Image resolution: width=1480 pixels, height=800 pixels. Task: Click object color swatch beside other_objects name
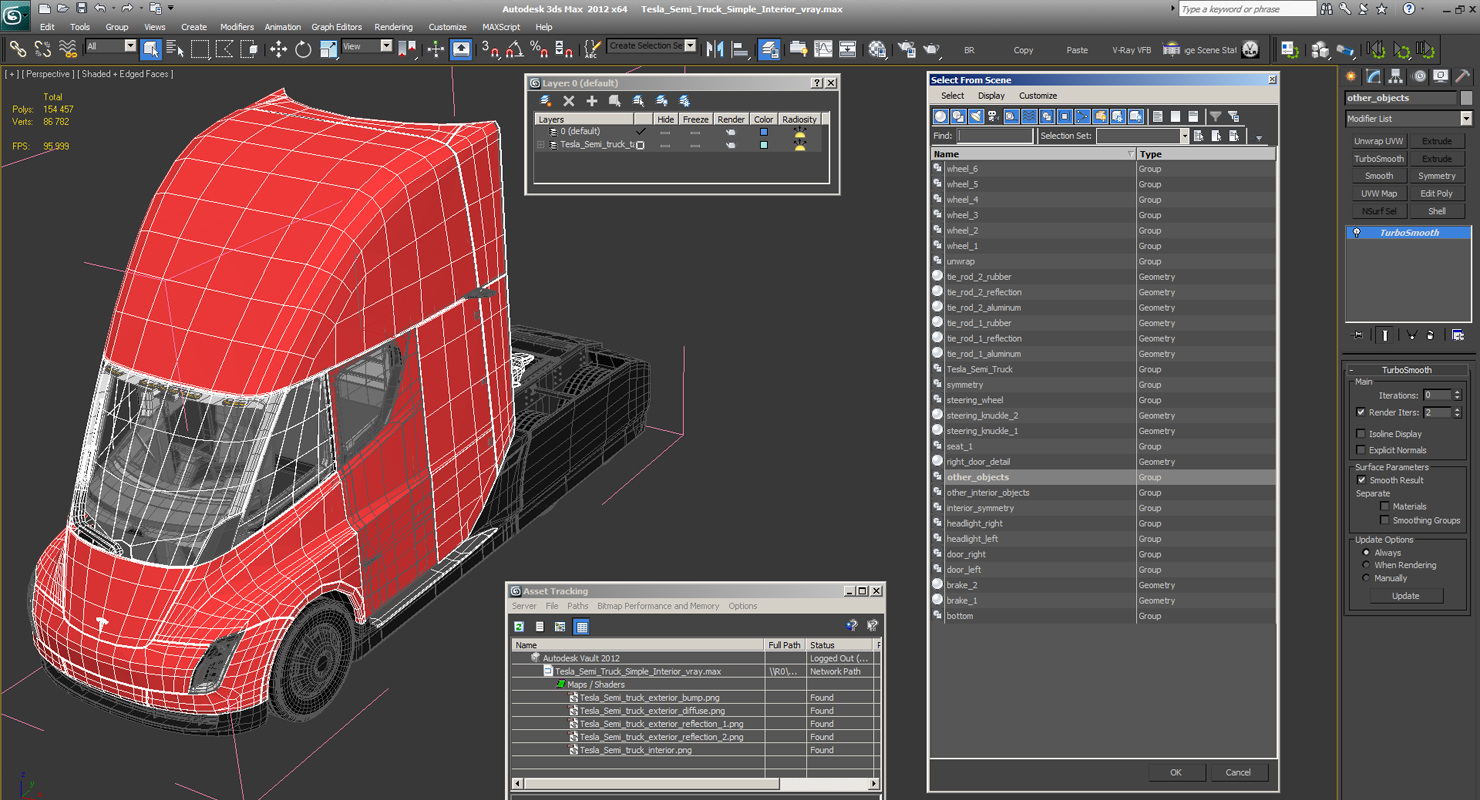tap(1466, 98)
